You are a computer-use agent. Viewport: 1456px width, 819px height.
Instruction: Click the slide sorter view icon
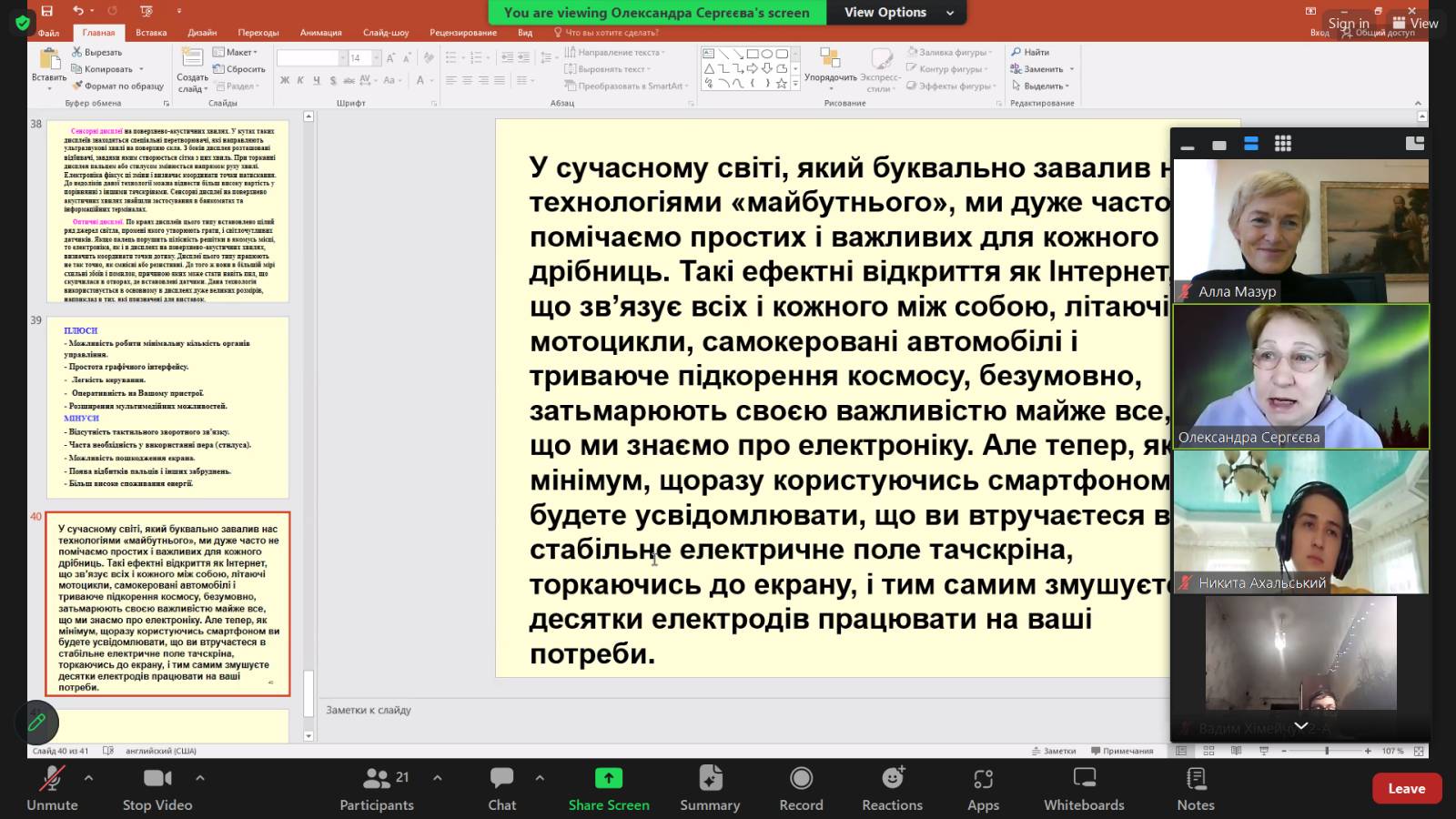(1208, 751)
